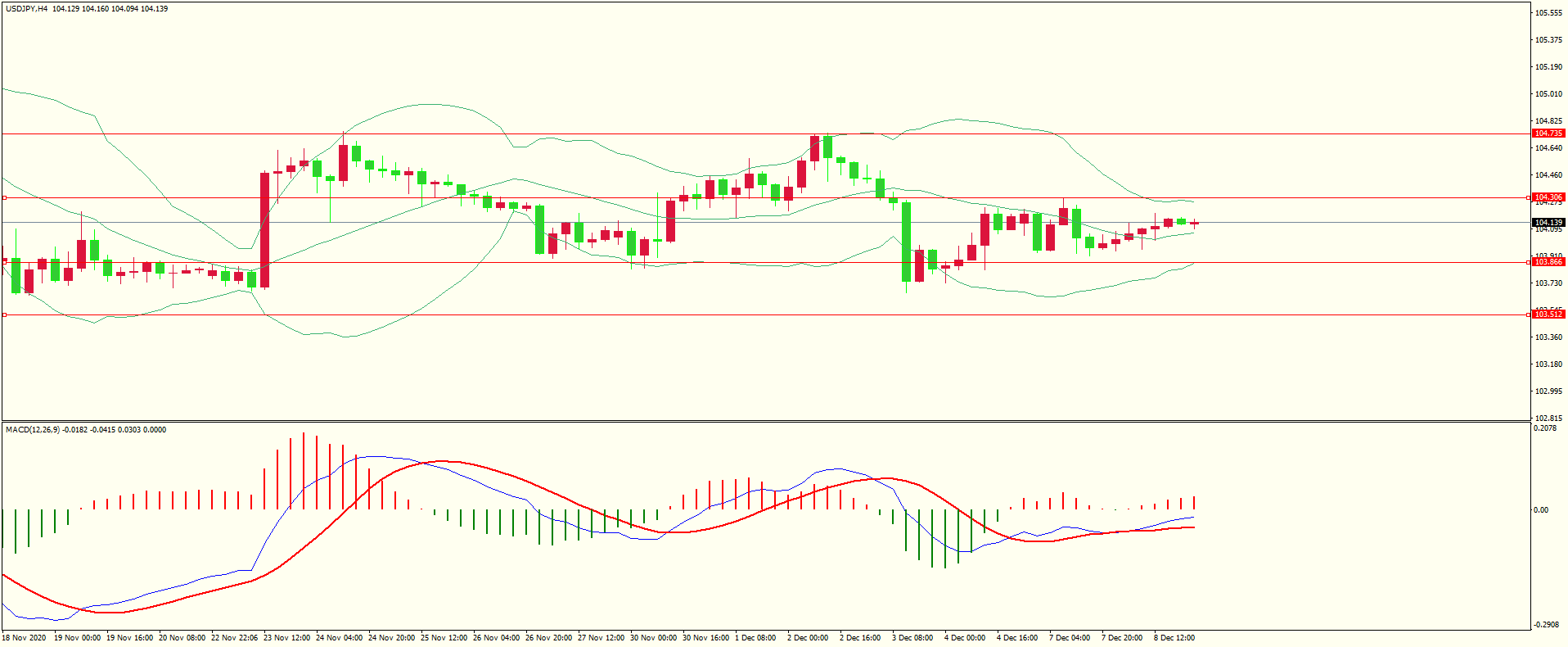This screenshot has width=1568, height=647.
Task: Click the tallest red MACD histogram bar
Action: pos(304,471)
